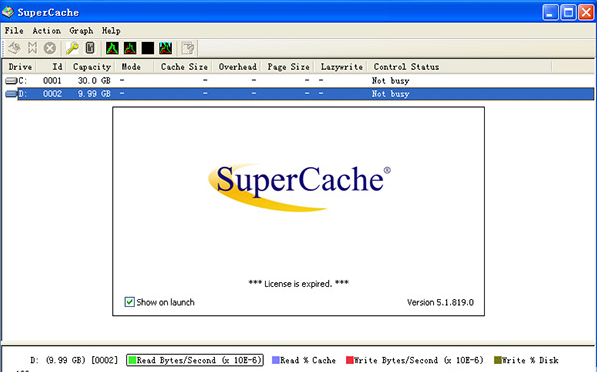Click the grayed-out circled X stop icon
This screenshot has height=372, width=597.
[50, 48]
